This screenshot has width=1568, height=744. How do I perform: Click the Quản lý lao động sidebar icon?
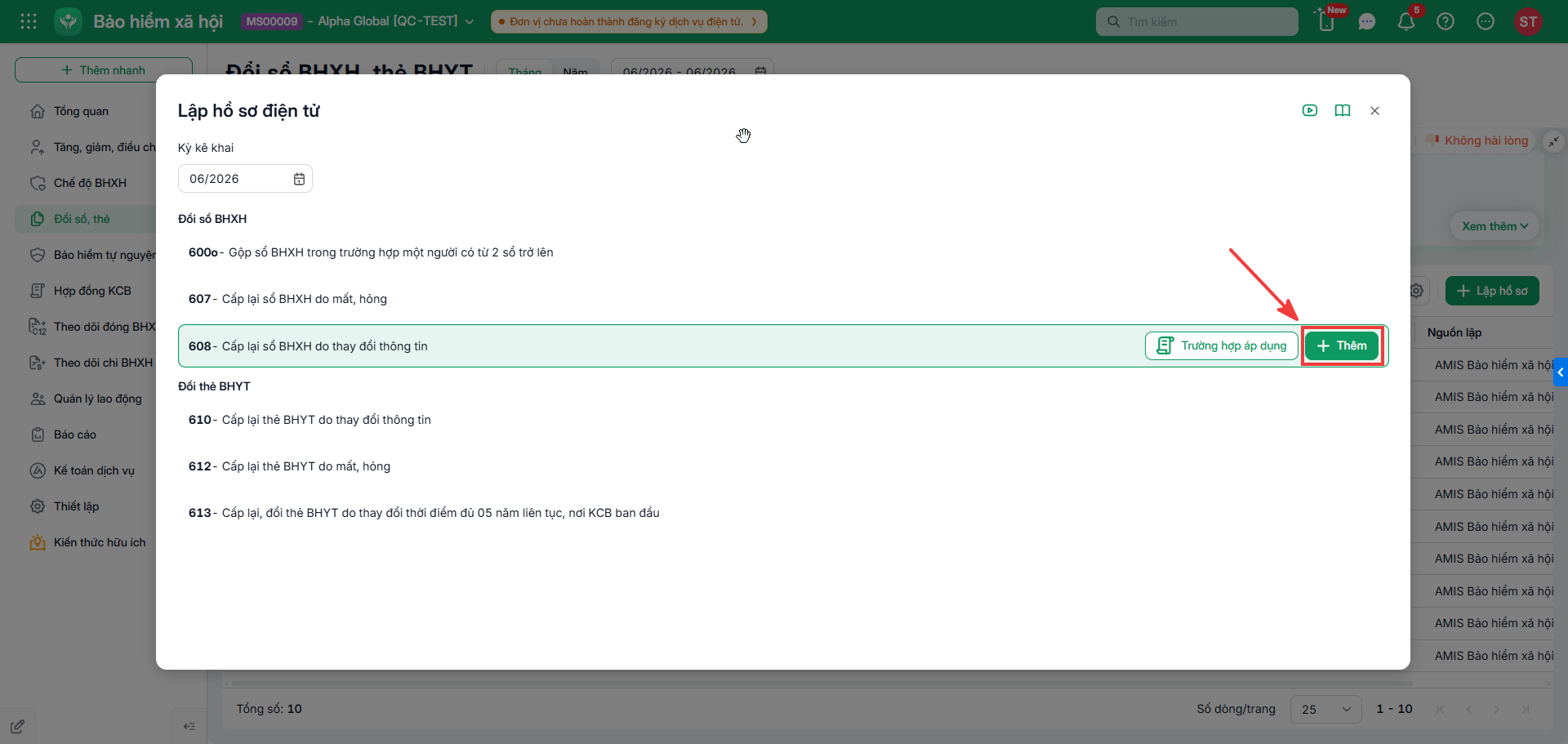38,399
